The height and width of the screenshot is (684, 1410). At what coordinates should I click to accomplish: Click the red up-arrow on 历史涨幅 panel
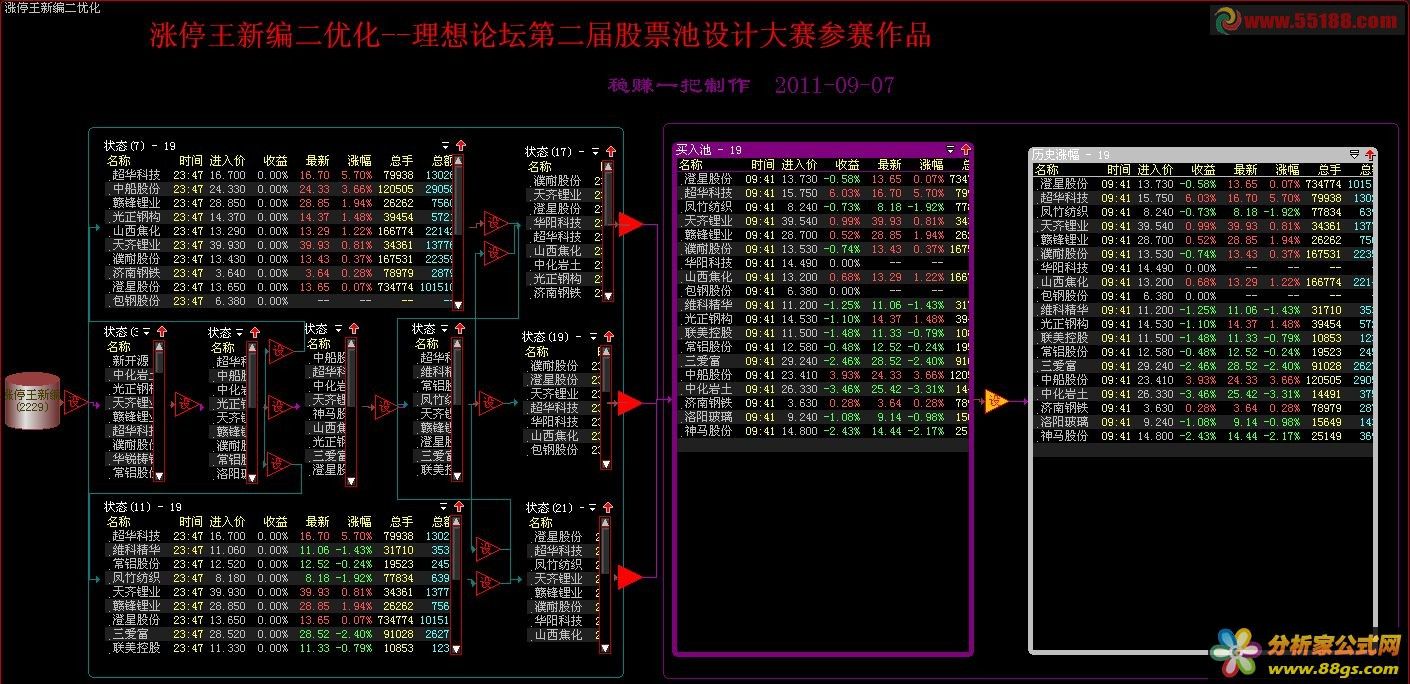tap(1370, 155)
